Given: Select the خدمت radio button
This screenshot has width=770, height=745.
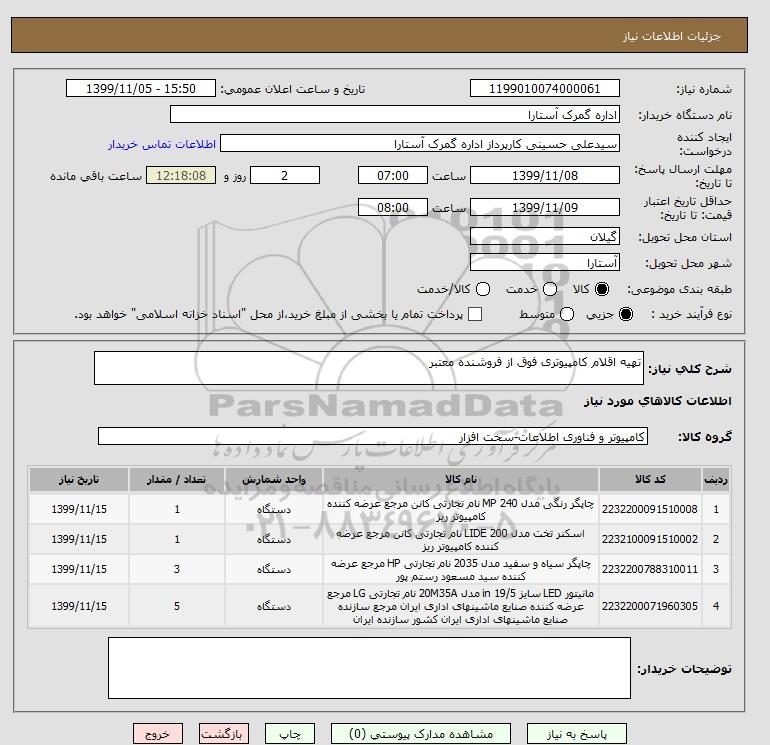Looking at the screenshot, I should 550,289.
